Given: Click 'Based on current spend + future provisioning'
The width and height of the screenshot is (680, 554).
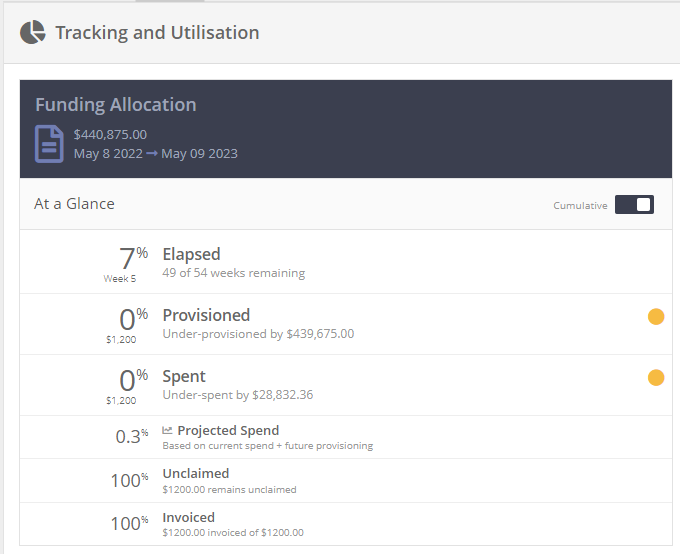Looking at the screenshot, I should [x=268, y=446].
